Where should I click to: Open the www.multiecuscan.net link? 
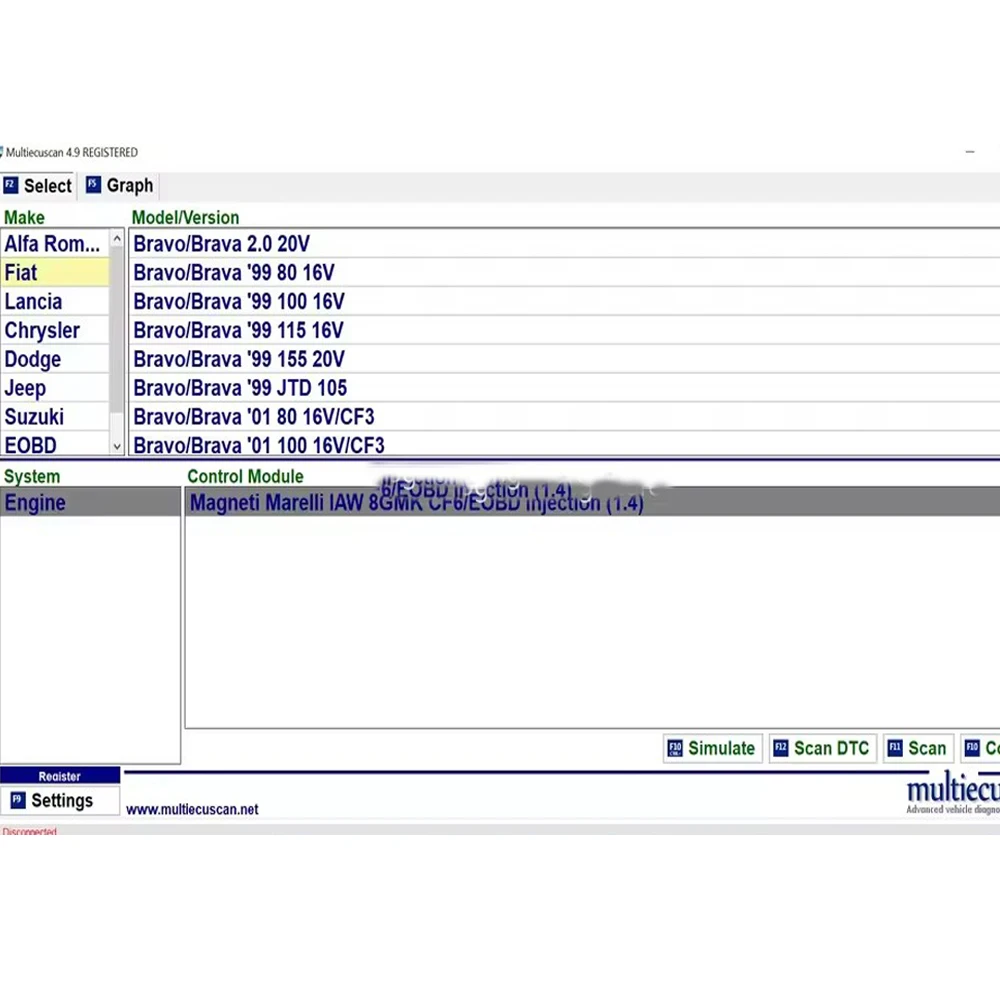[192, 809]
